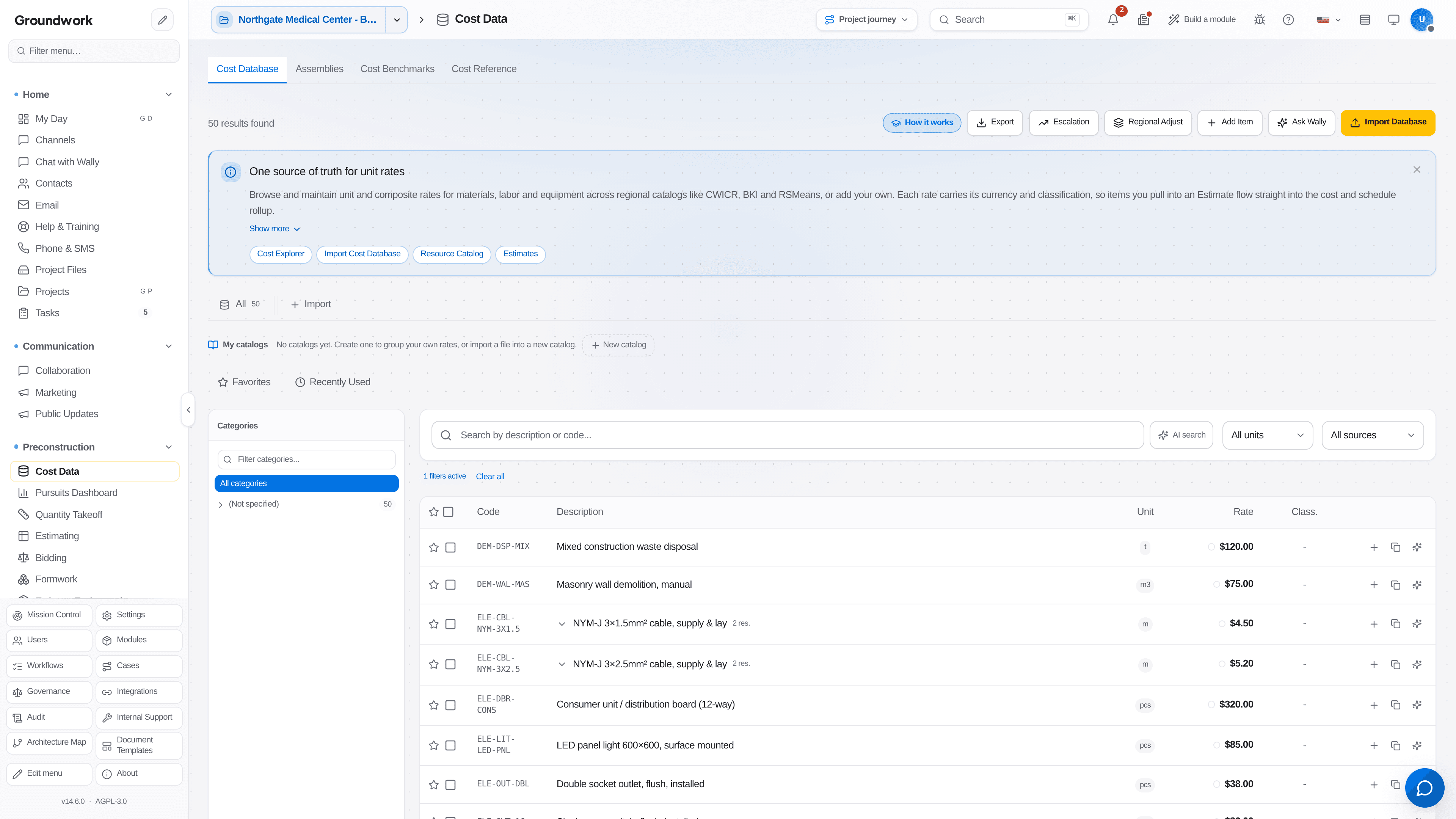Click the list layout icon in header
1456x819 pixels.
1365,20
